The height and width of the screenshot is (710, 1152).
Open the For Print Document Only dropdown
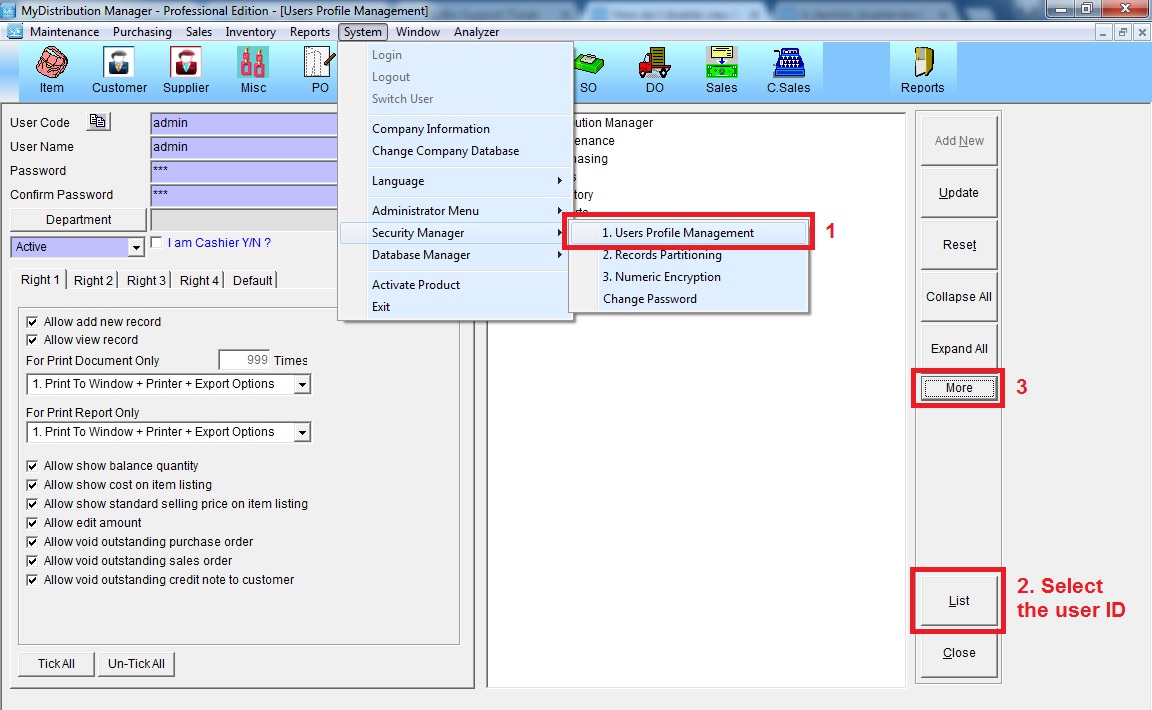click(x=302, y=384)
